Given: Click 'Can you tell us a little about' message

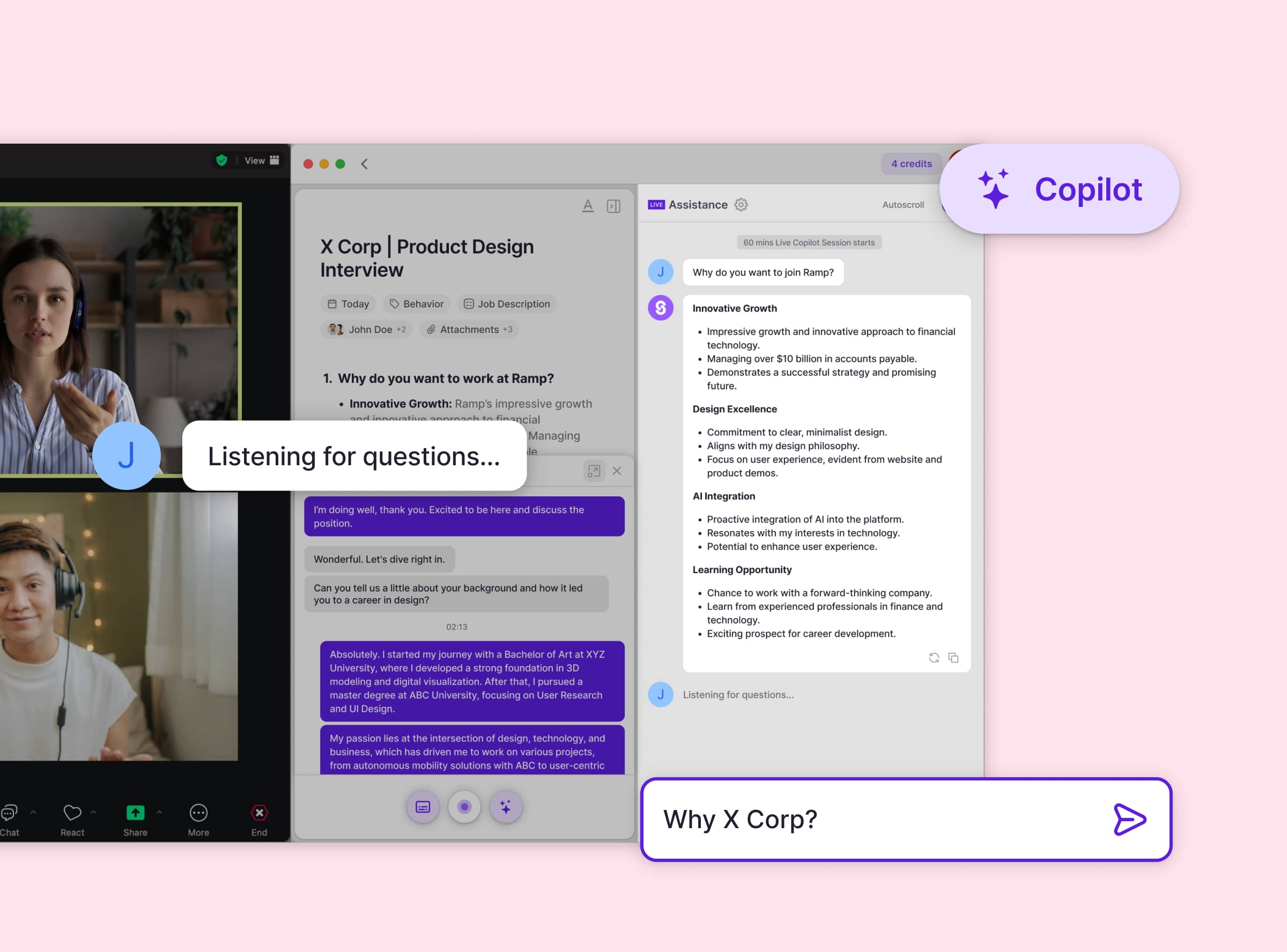Looking at the screenshot, I should pos(456,593).
